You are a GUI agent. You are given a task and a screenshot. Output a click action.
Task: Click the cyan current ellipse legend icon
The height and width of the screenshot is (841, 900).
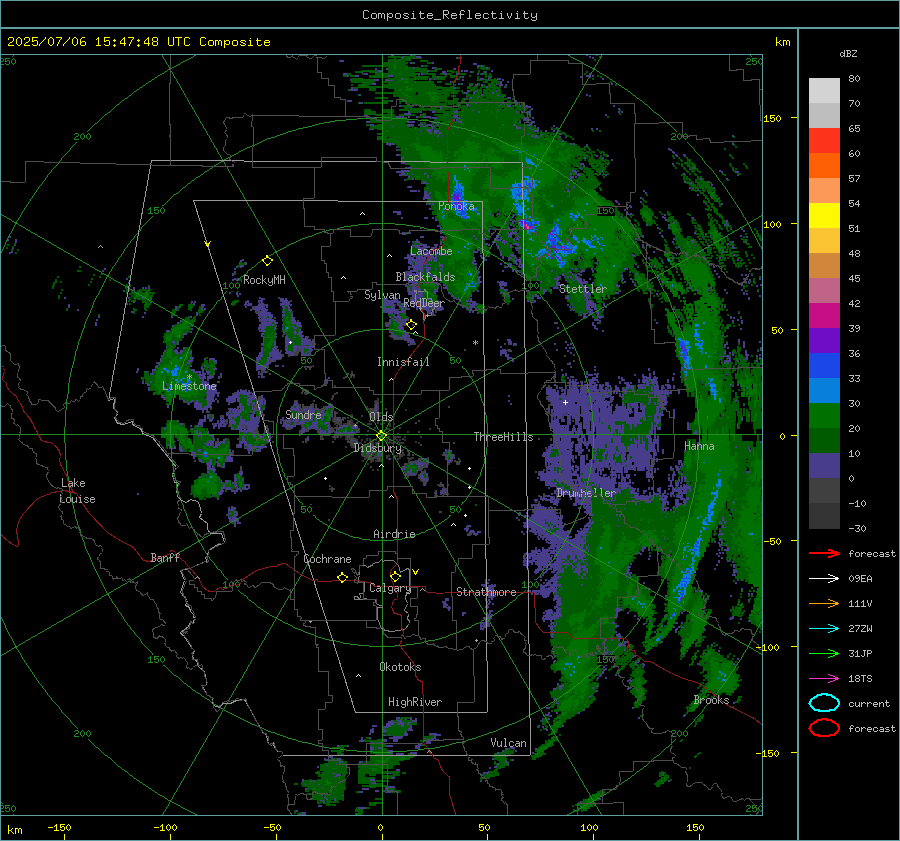pos(824,703)
